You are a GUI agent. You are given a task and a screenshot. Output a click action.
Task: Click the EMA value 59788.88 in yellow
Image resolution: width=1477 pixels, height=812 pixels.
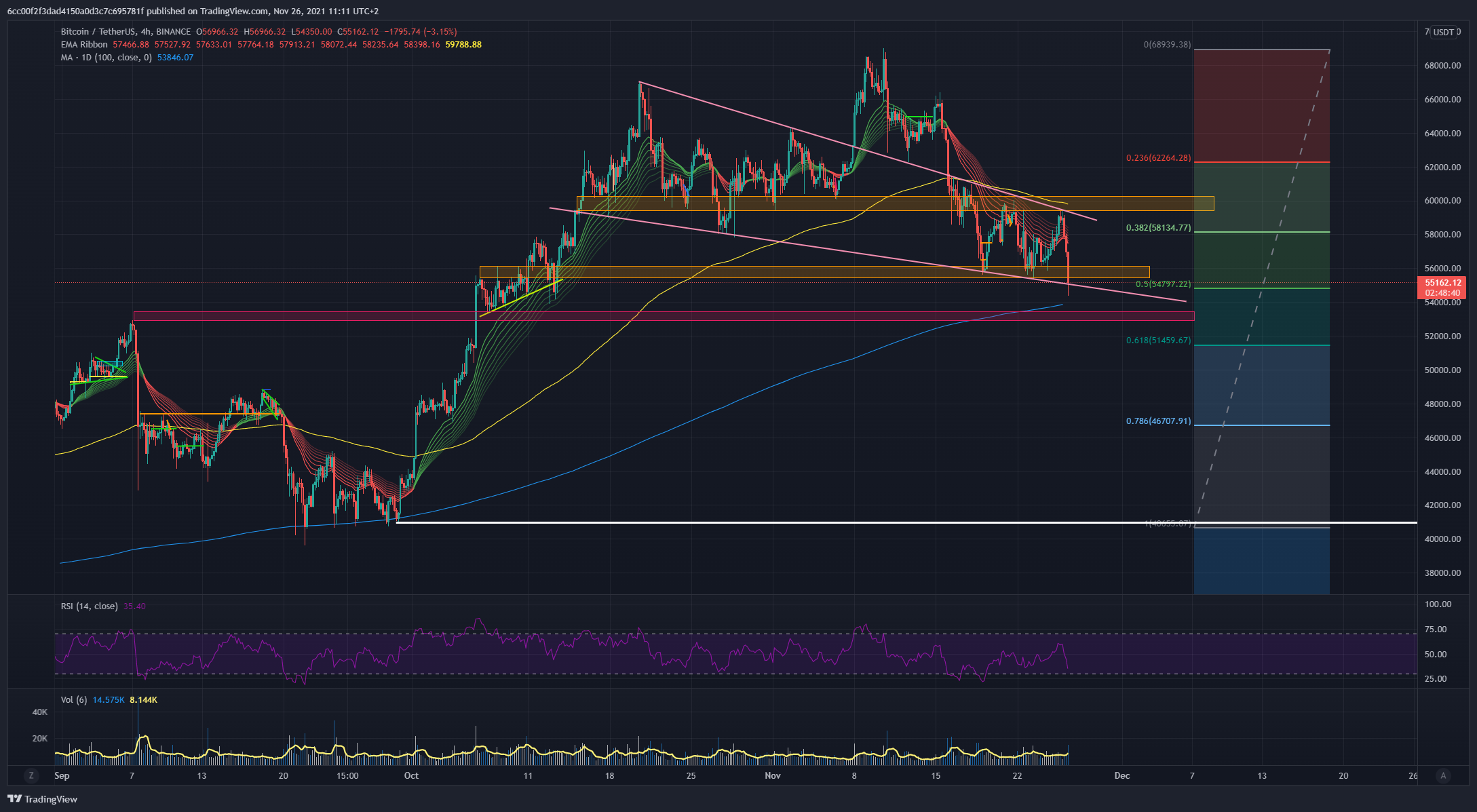pos(463,45)
